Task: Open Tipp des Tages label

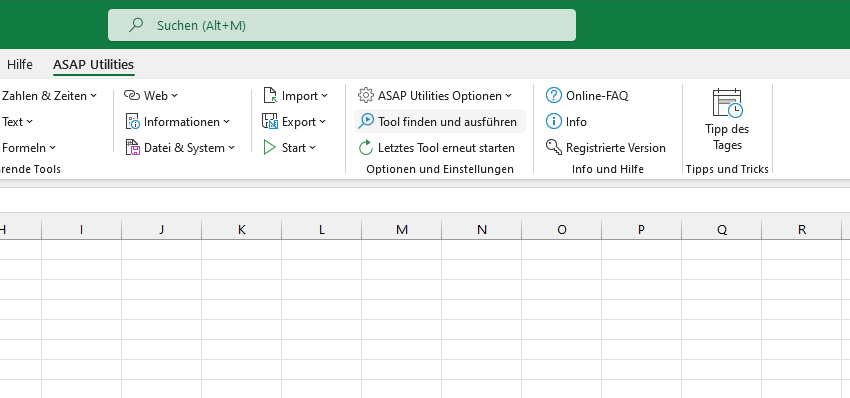Action: pyautogui.click(x=727, y=137)
